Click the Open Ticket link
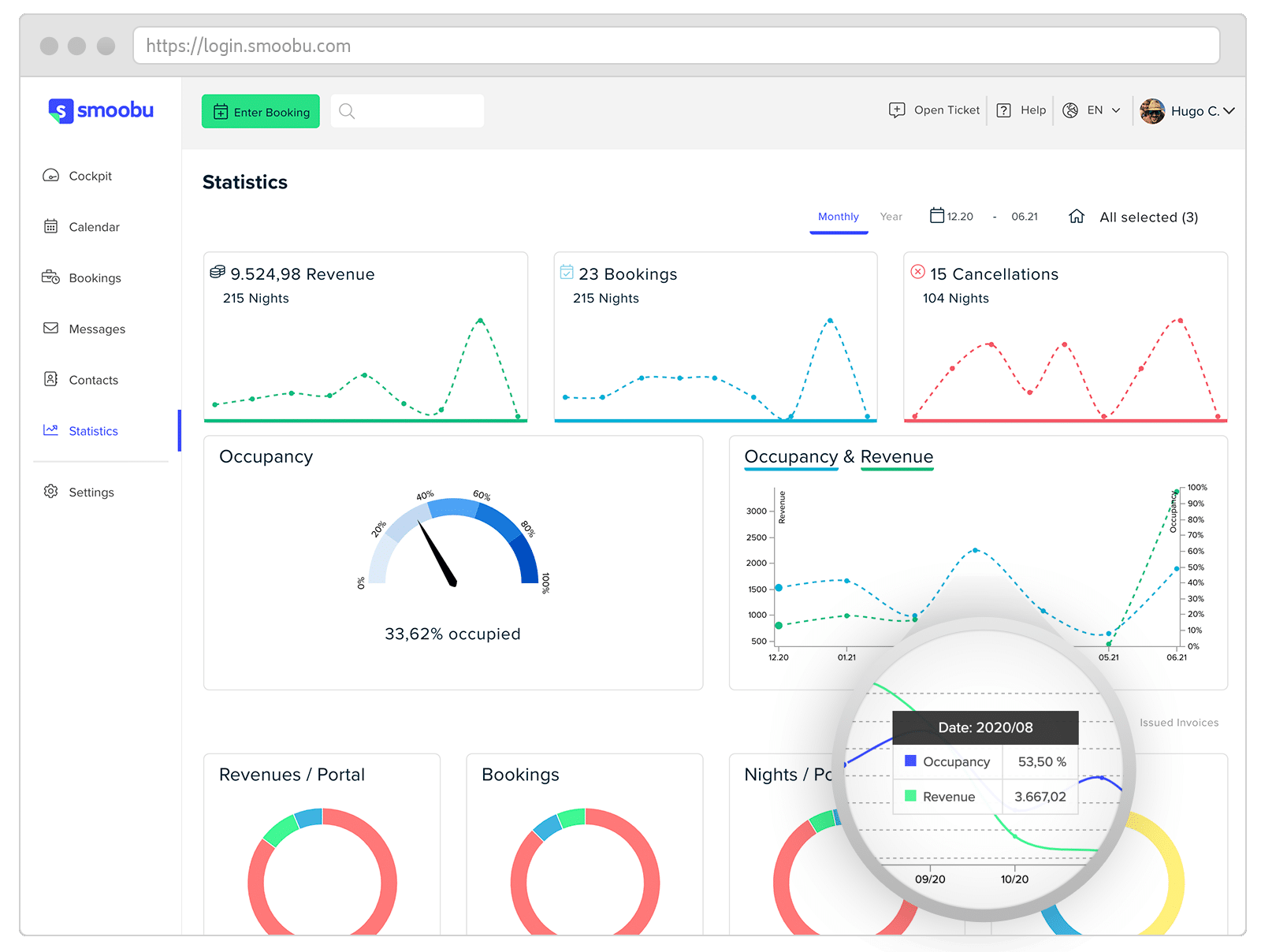 pyautogui.click(x=947, y=110)
